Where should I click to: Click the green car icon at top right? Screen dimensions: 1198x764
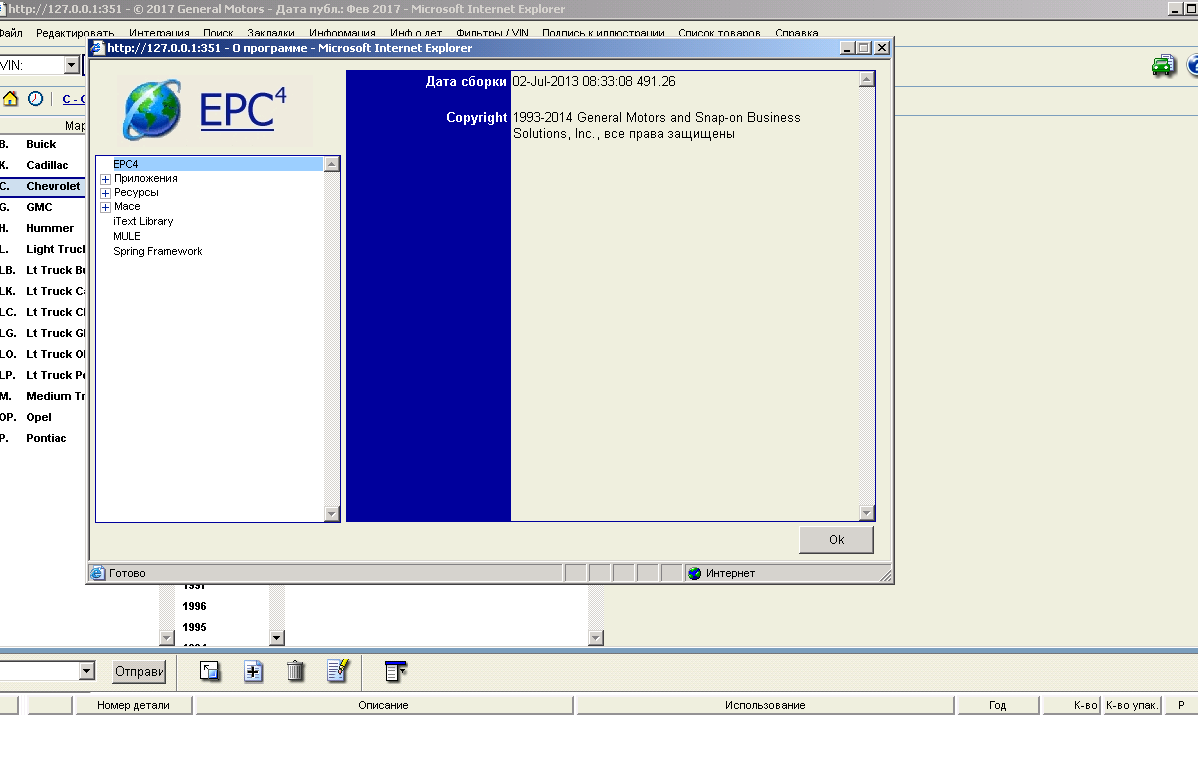tap(1163, 66)
